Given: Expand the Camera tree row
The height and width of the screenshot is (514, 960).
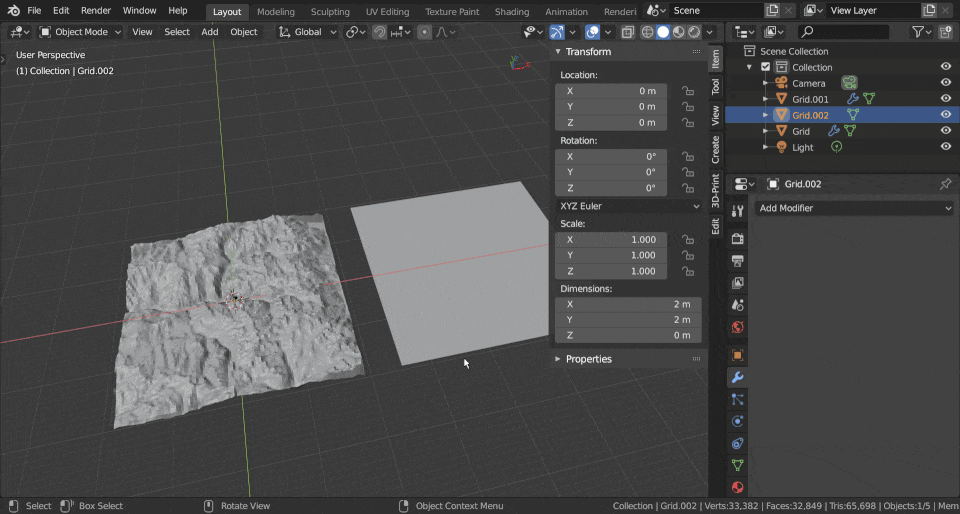Looking at the screenshot, I should 765,83.
